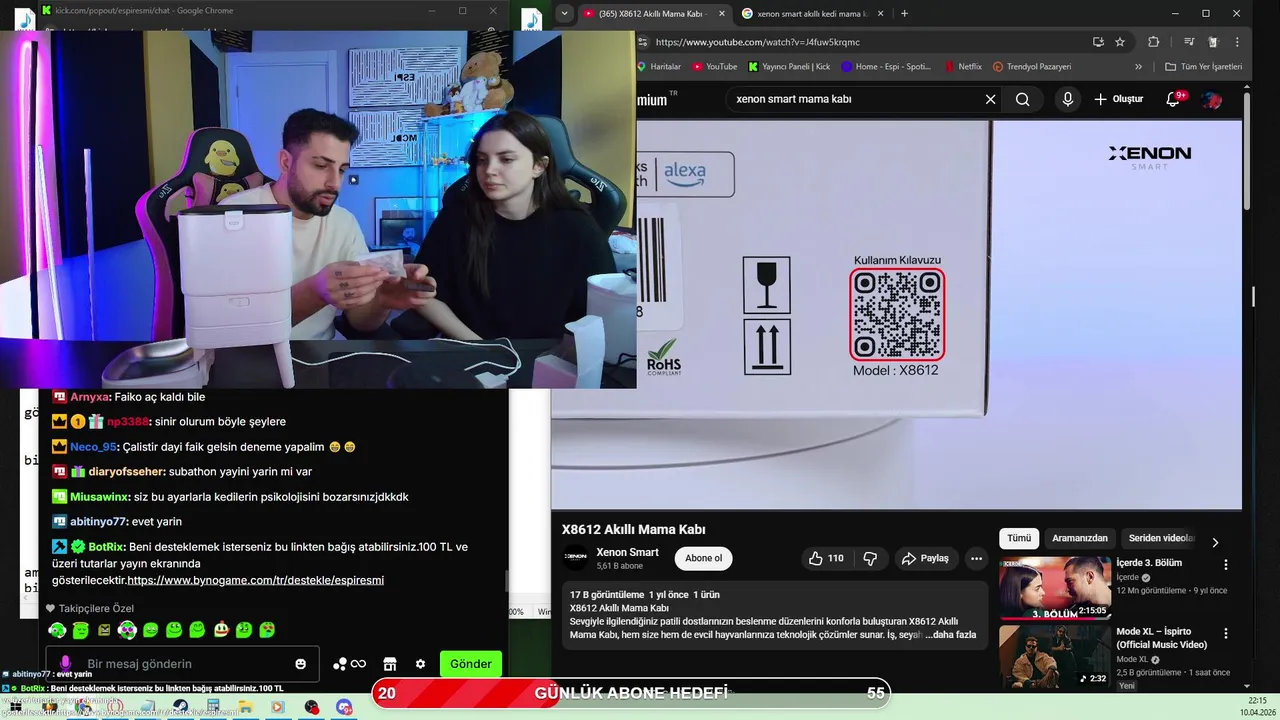Focus the youtube.com address bar

(x=860, y=42)
